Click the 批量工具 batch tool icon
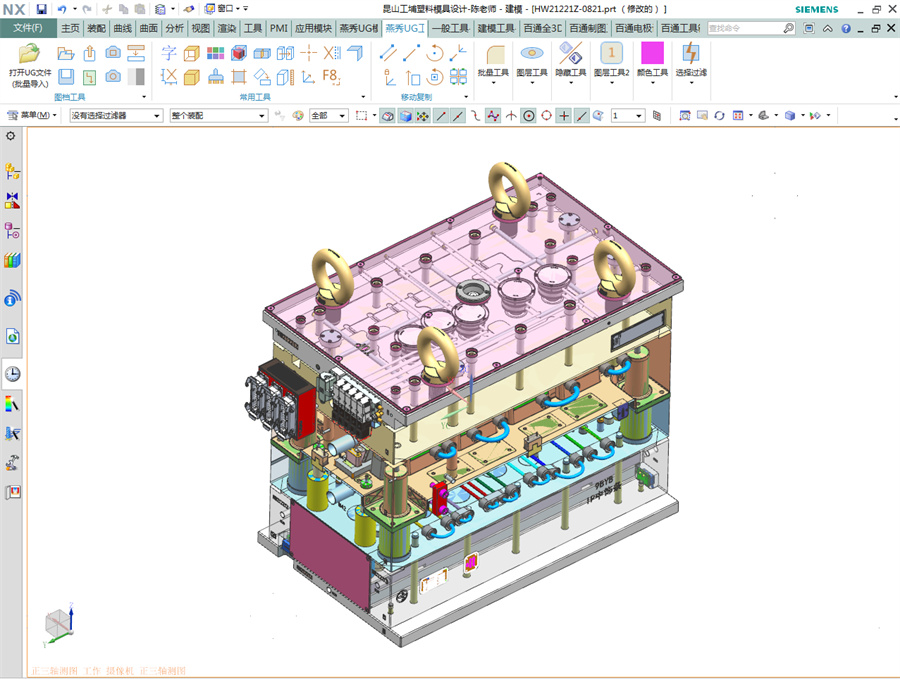900x679 pixels. coord(496,55)
